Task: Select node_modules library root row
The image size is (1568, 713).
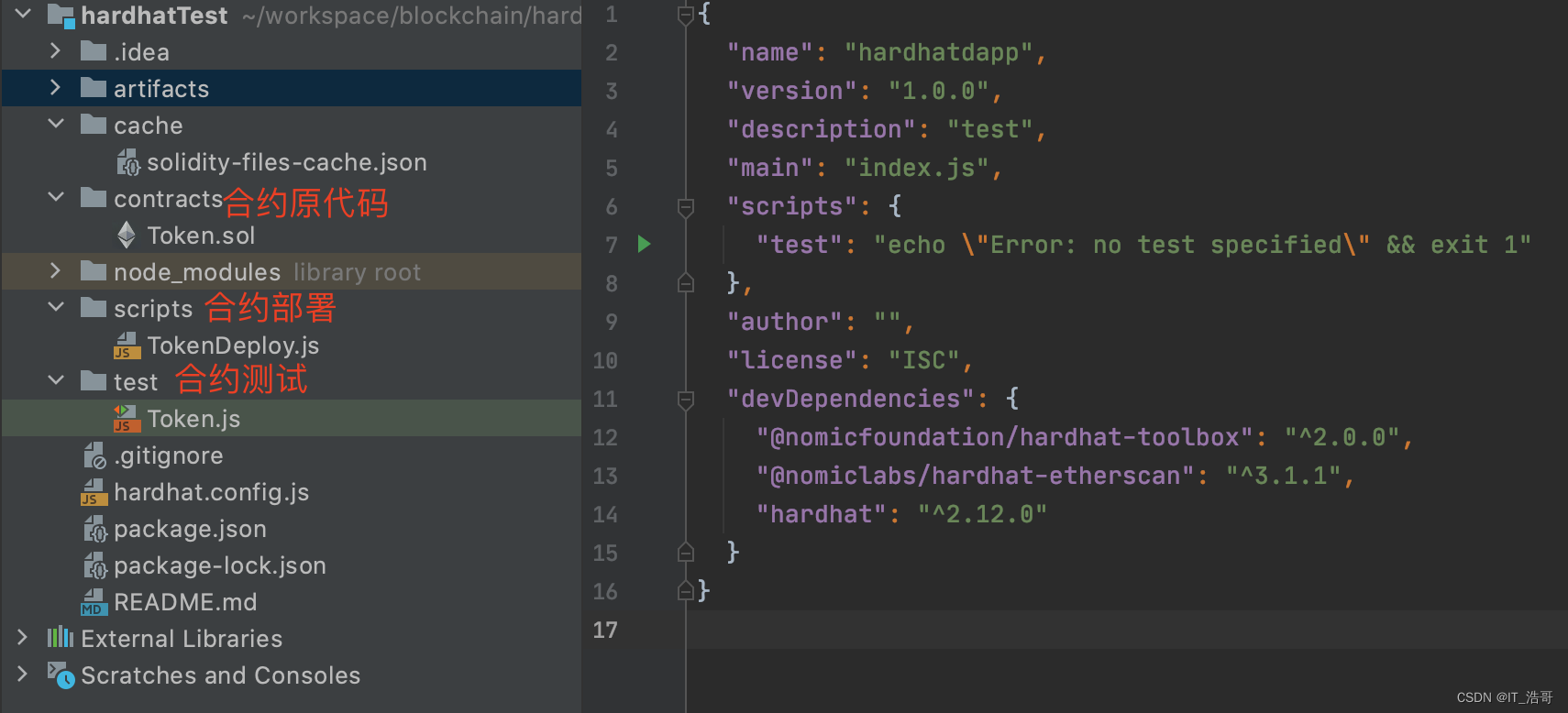Action: click(292, 271)
